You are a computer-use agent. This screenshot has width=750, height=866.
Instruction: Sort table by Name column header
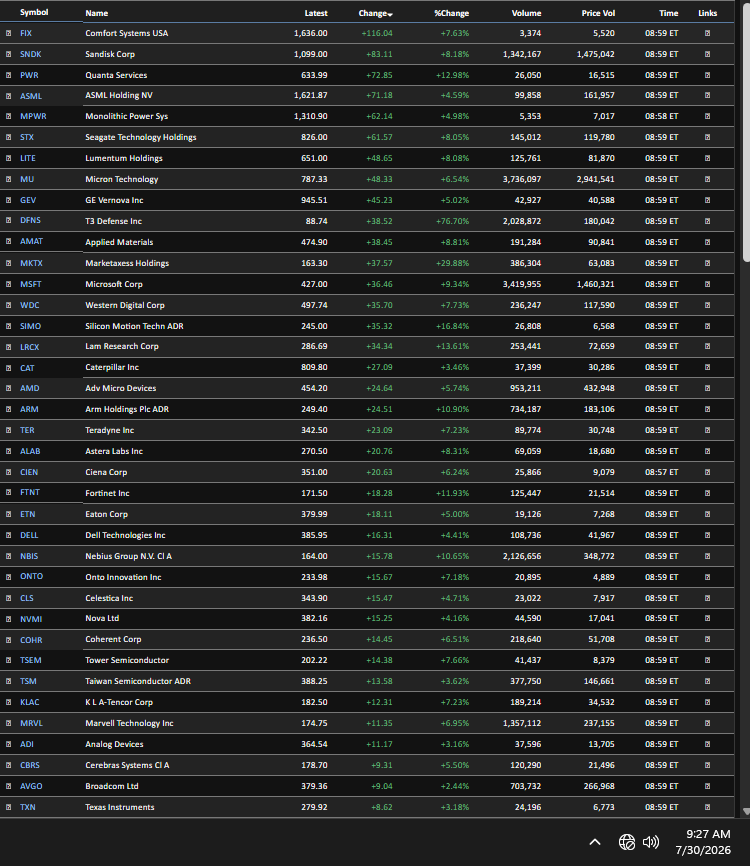(97, 13)
